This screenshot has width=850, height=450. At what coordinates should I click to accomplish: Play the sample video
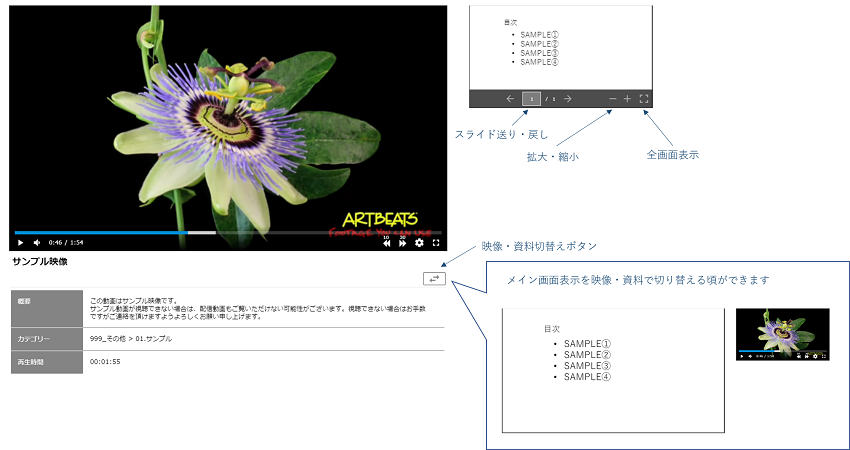[21, 243]
